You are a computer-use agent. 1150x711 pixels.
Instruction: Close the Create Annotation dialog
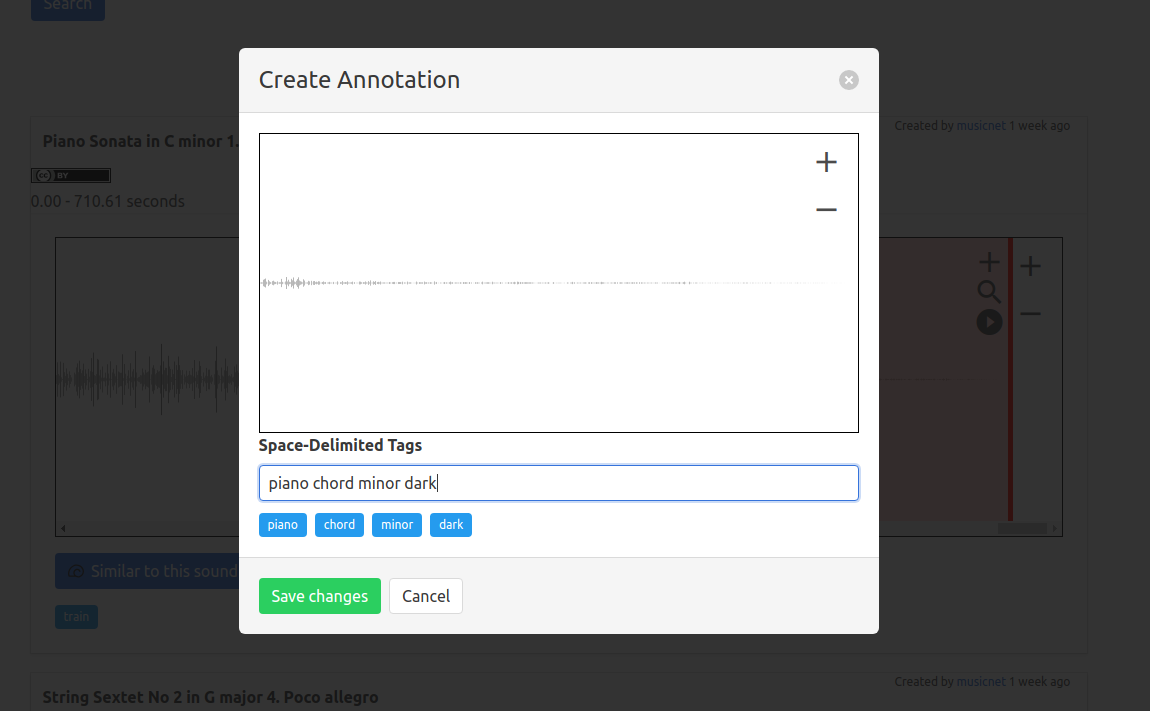[x=849, y=80]
